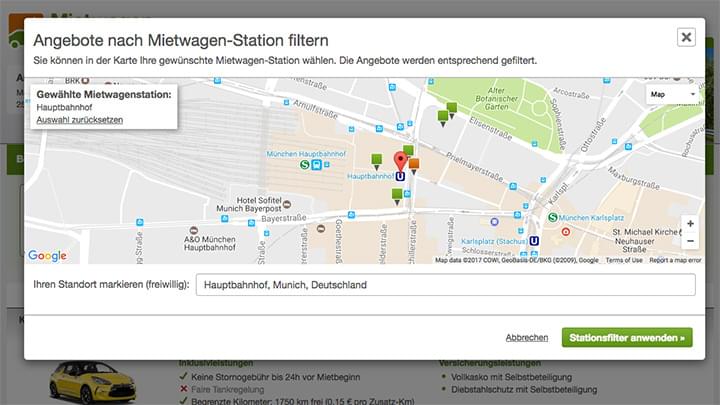Click the U-Bahn icon at Karlsplatz (Stachus)
Screen dimensions: 720x405
(x=534, y=241)
